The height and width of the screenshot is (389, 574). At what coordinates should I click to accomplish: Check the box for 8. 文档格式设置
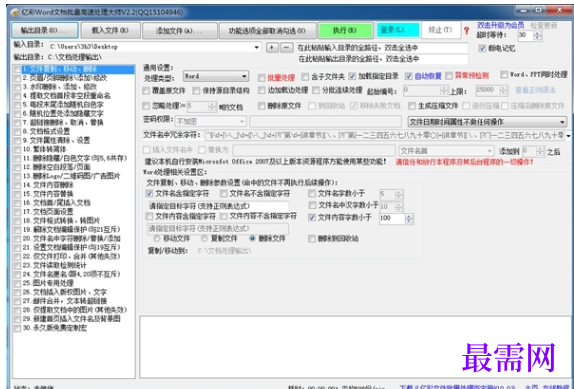(x=17, y=132)
